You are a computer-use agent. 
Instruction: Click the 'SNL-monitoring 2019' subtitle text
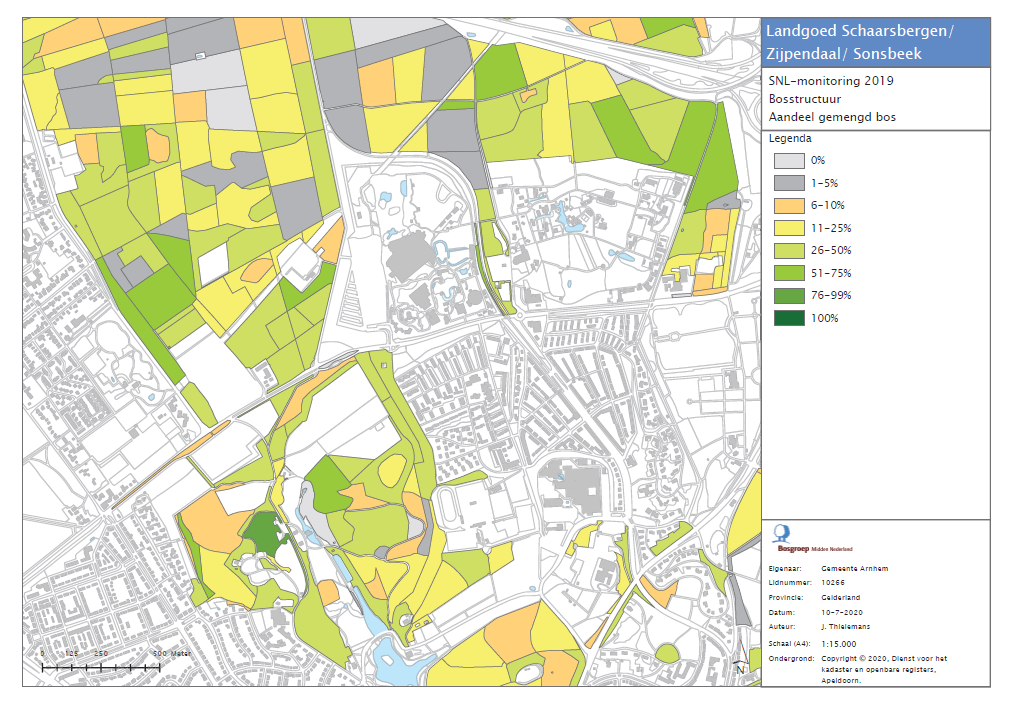pos(830,81)
